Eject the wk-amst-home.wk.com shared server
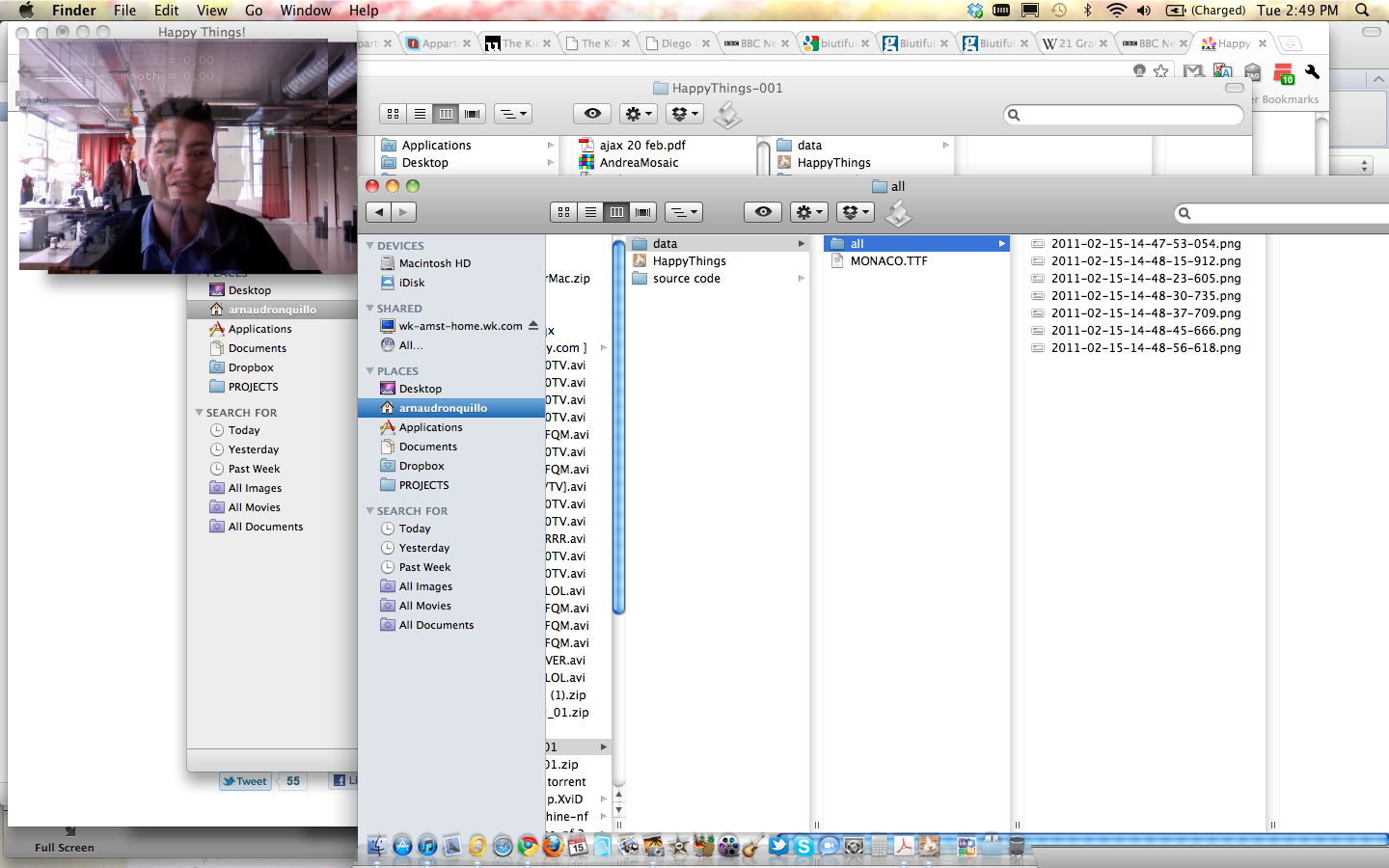The height and width of the screenshot is (868, 1389). click(x=533, y=326)
